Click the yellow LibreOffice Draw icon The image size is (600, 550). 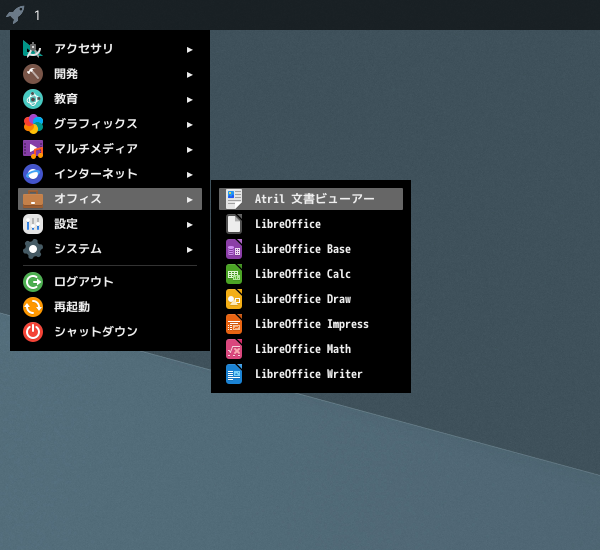point(234,299)
